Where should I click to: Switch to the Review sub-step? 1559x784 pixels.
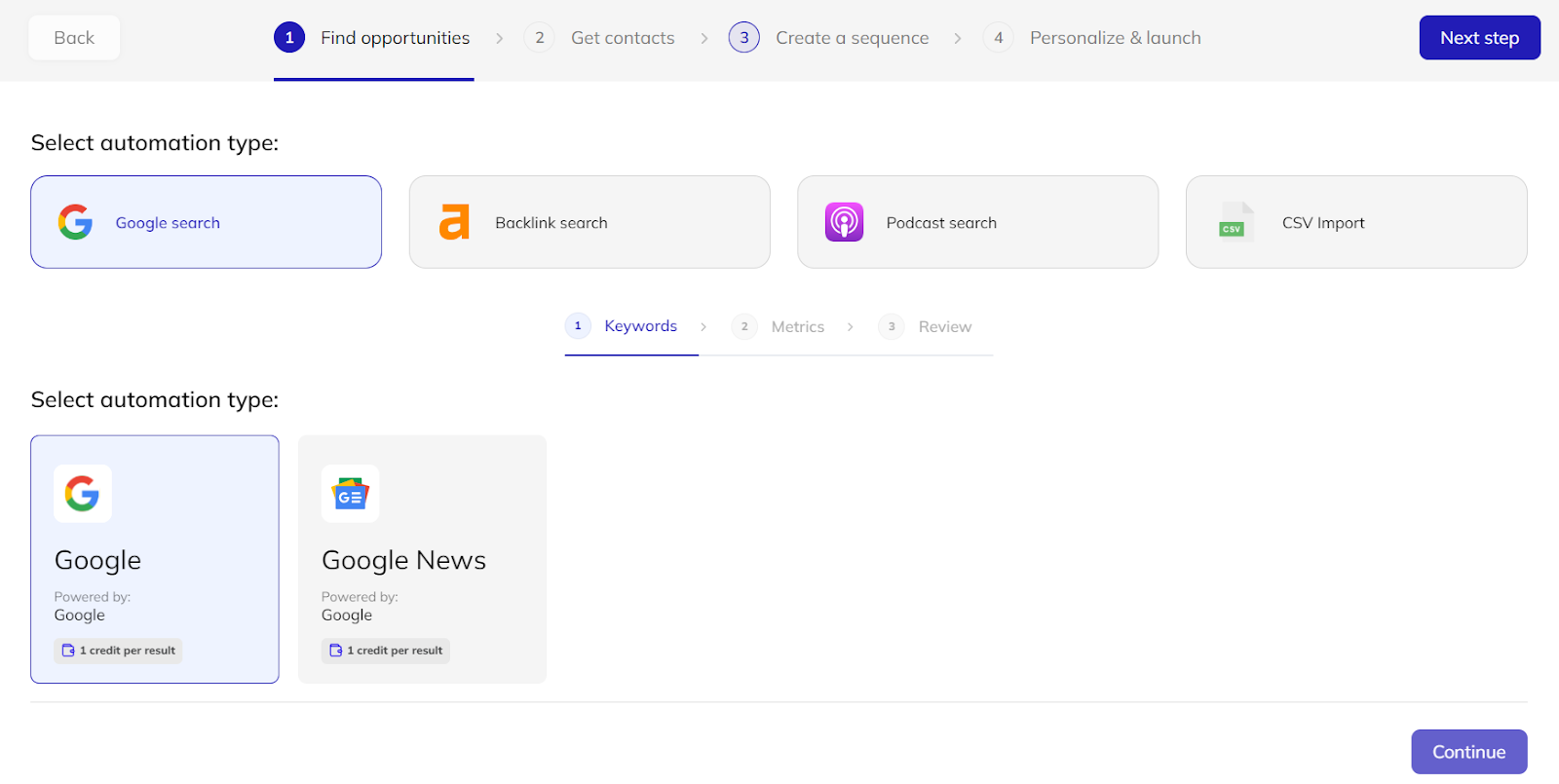(926, 326)
